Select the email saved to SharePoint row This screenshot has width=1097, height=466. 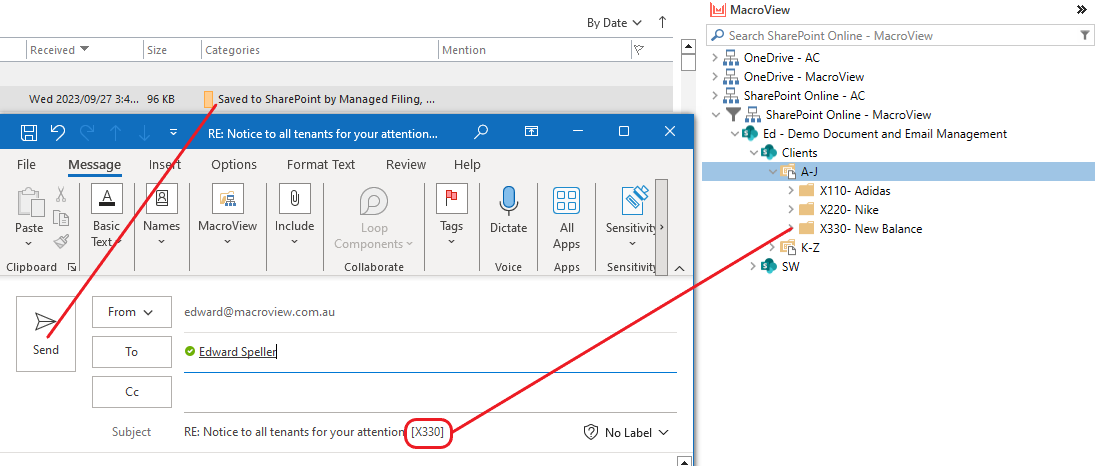336,99
